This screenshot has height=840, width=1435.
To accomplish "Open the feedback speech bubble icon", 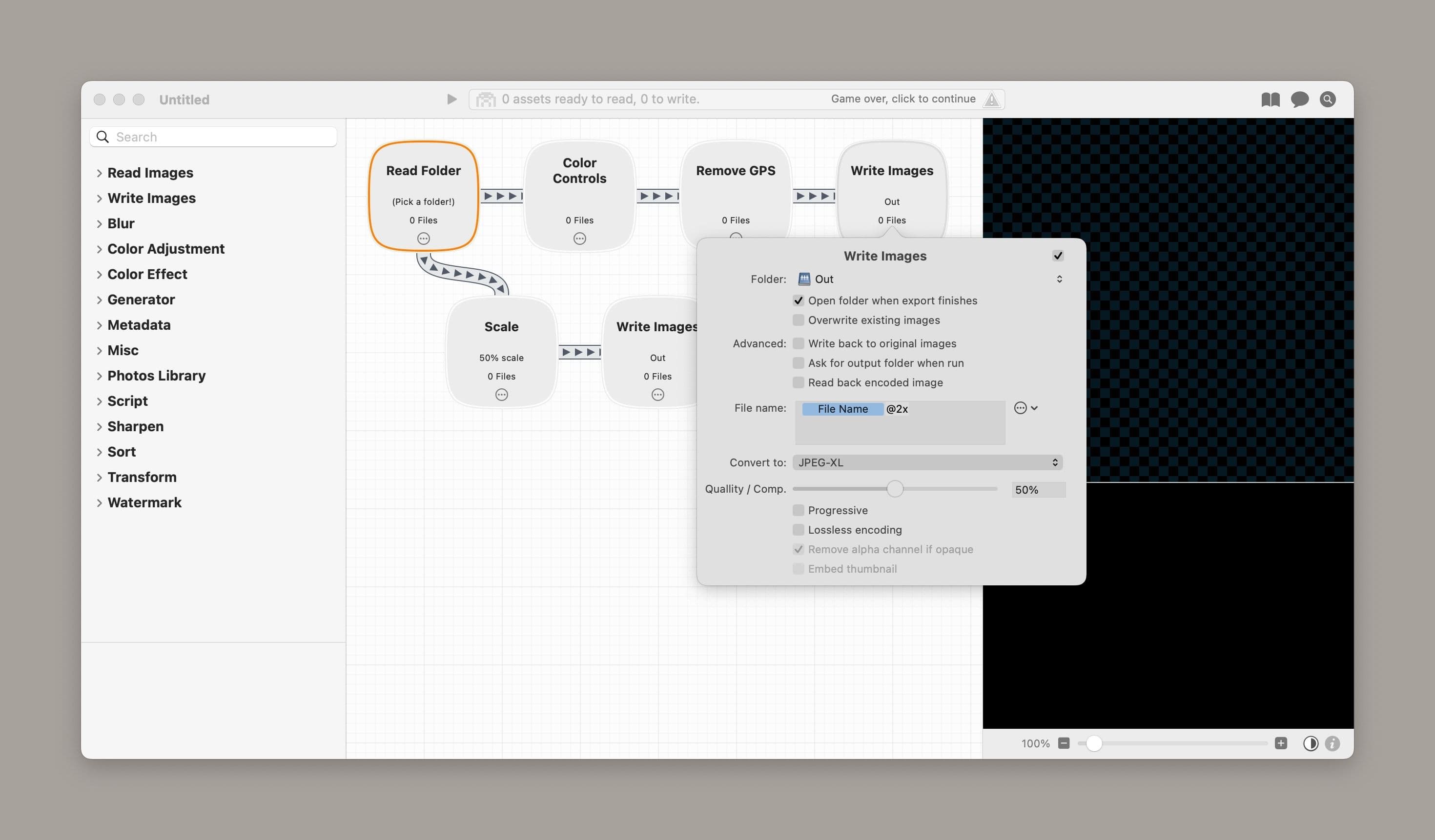I will tap(1299, 100).
